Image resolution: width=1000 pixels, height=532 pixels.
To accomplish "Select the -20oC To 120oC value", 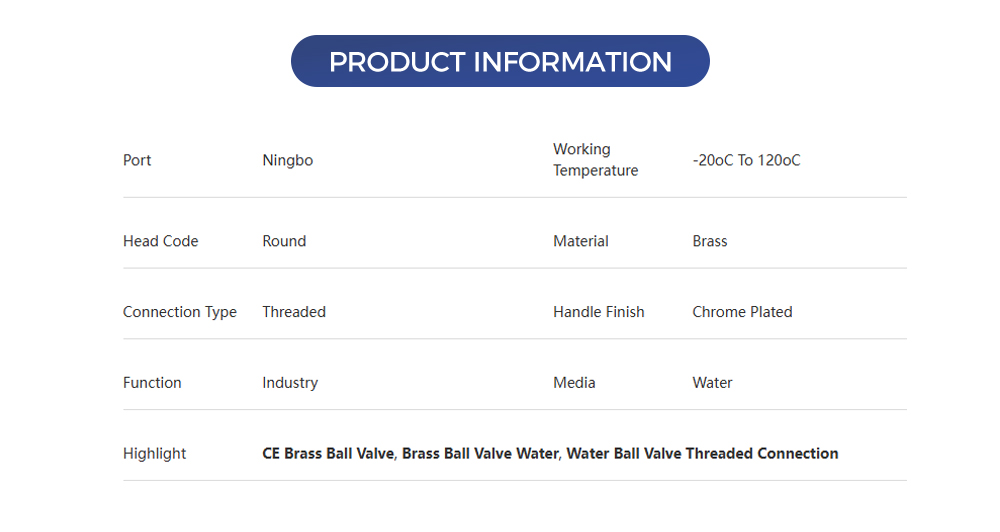I will [746, 160].
